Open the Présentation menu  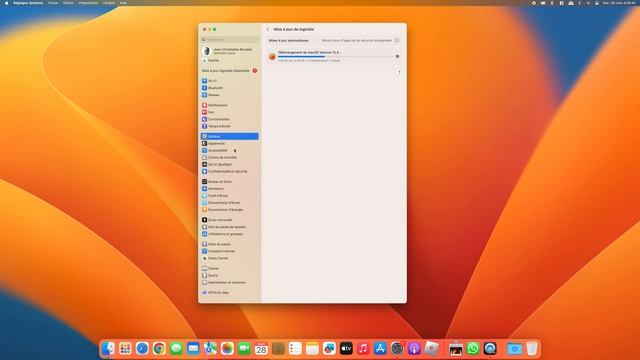88,3
